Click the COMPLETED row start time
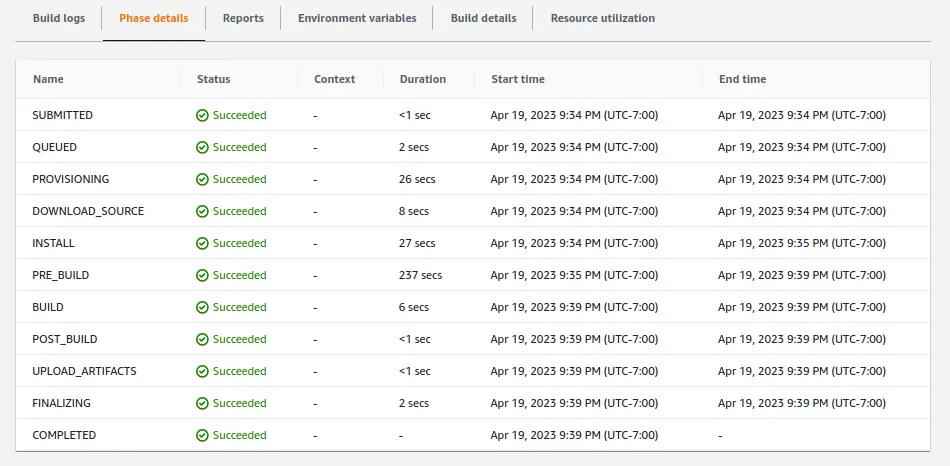The width and height of the screenshot is (950, 466). (x=574, y=435)
